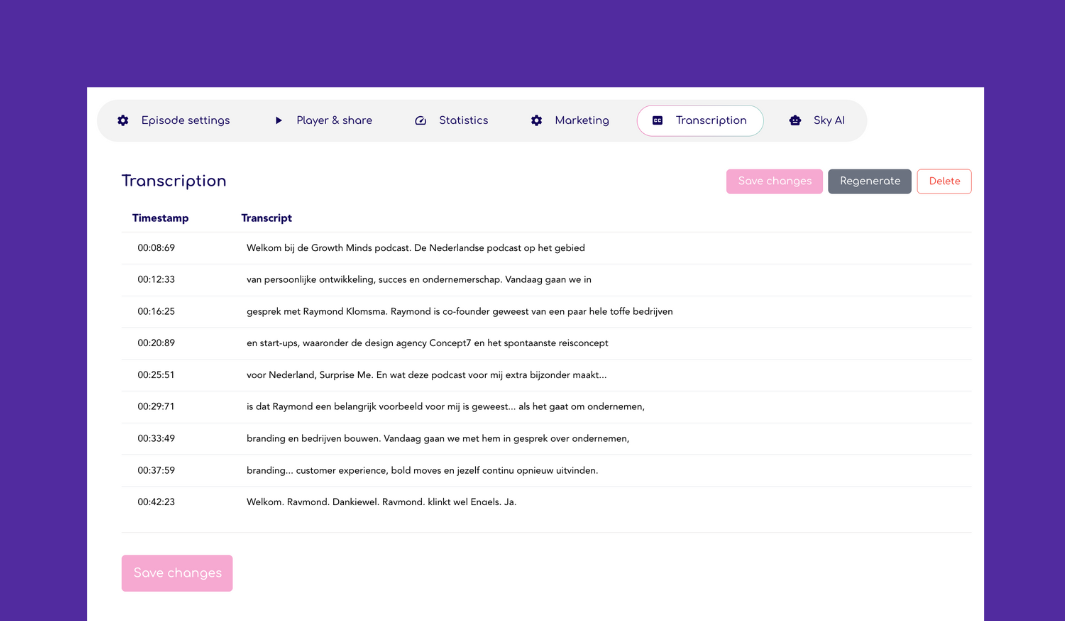1065x621 pixels.
Task: Click the Transcription captions icon
Action: 657,120
